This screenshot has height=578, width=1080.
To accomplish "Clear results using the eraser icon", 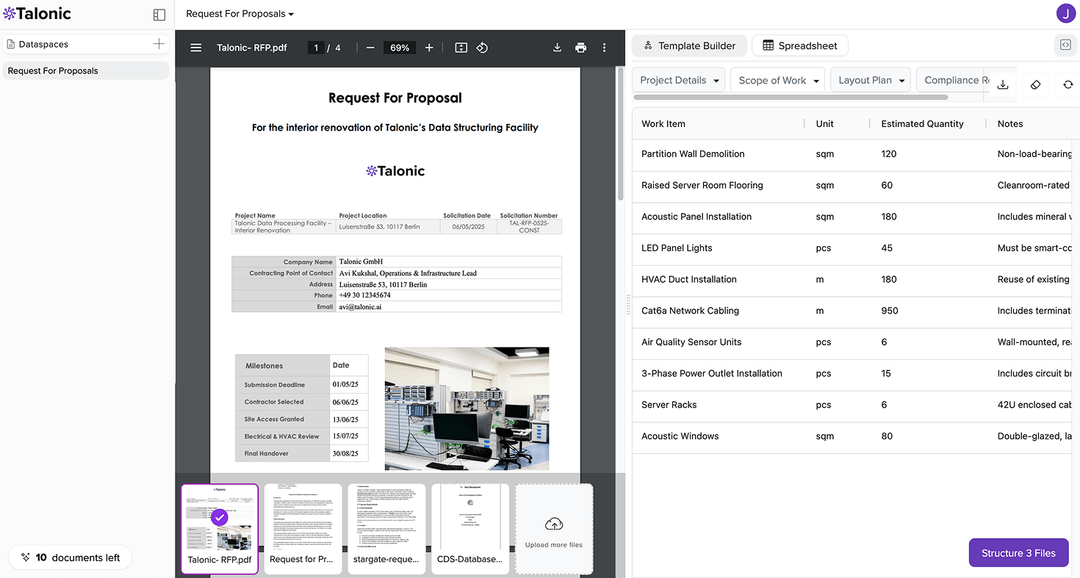I will 1035,85.
